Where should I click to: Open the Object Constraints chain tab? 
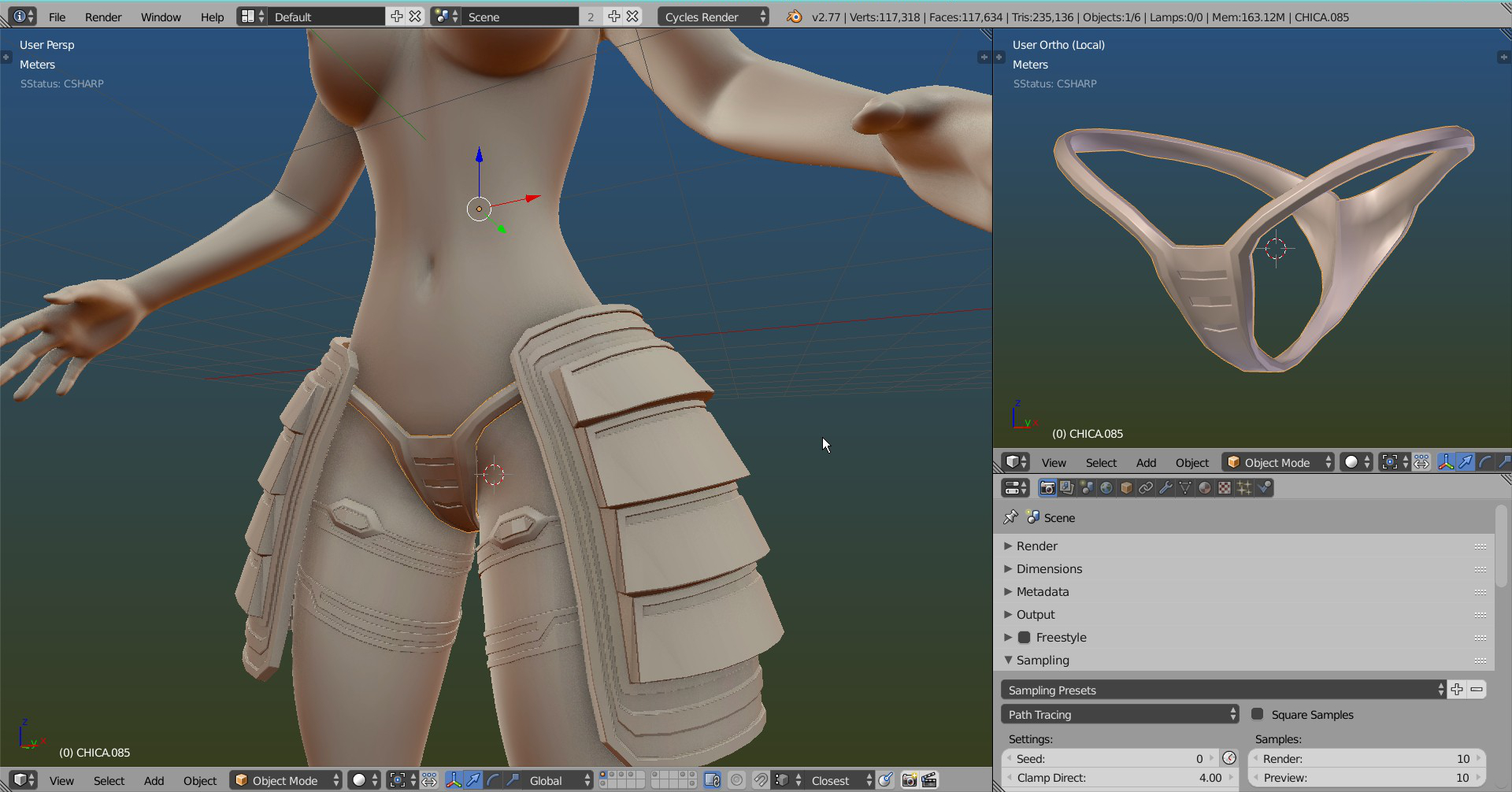click(1146, 488)
